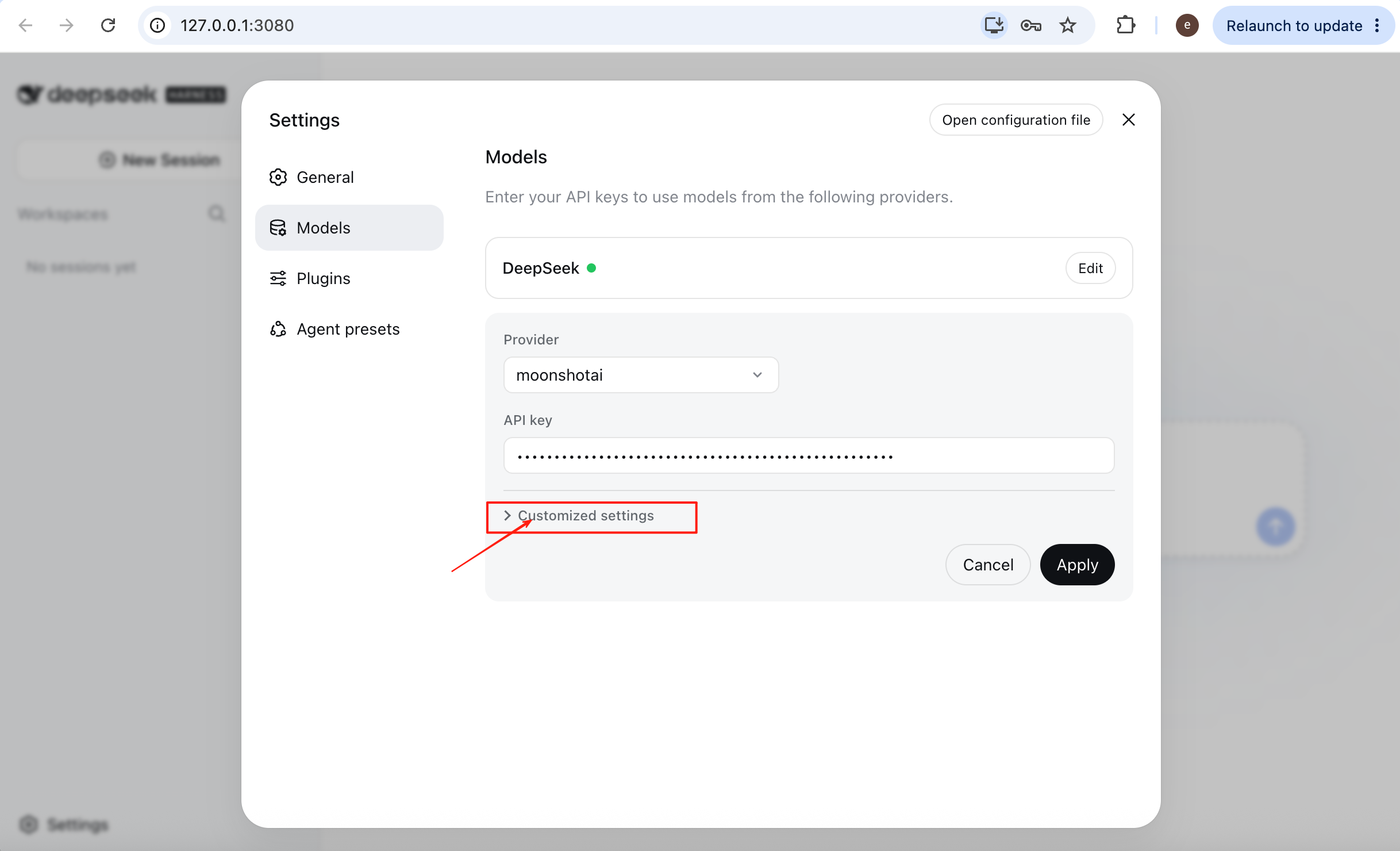The image size is (1400, 851).
Task: Open saved passwords key icon
Action: pyautogui.click(x=1030, y=25)
